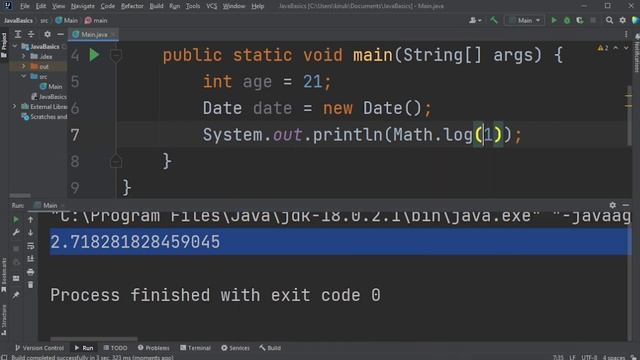Select the Main tab in the Run panel
This screenshot has height=360, width=640.
tap(49, 205)
